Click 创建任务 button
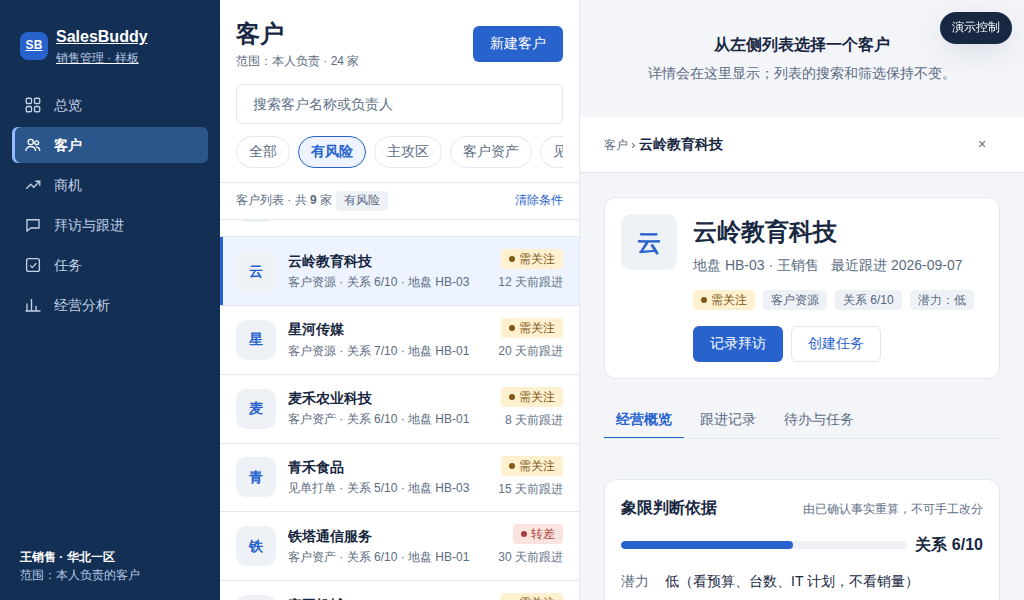1024x600 pixels. tap(836, 343)
